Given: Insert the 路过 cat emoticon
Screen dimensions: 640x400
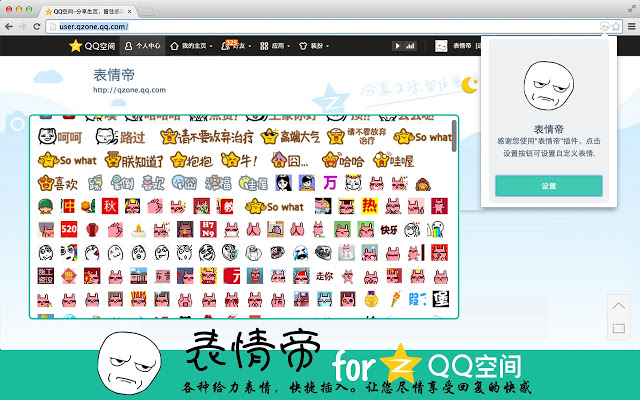Looking at the screenshot, I should pos(120,137).
